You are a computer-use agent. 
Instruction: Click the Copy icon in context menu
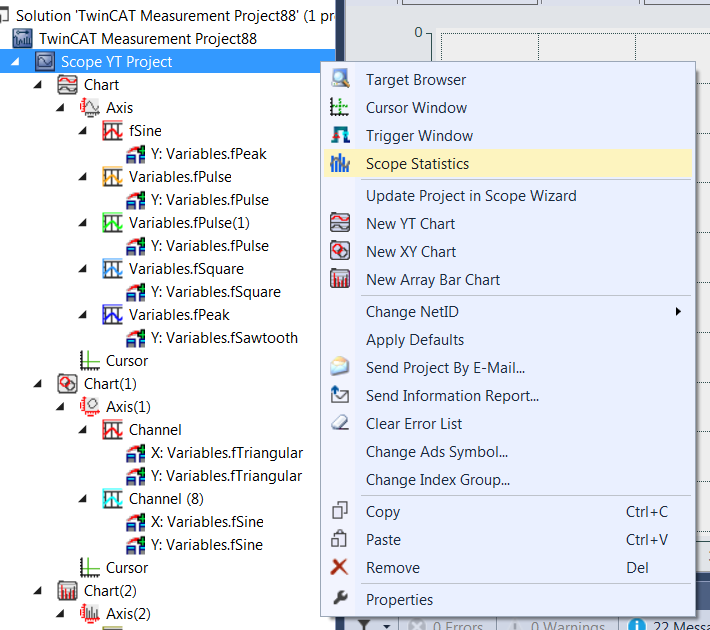pos(340,510)
